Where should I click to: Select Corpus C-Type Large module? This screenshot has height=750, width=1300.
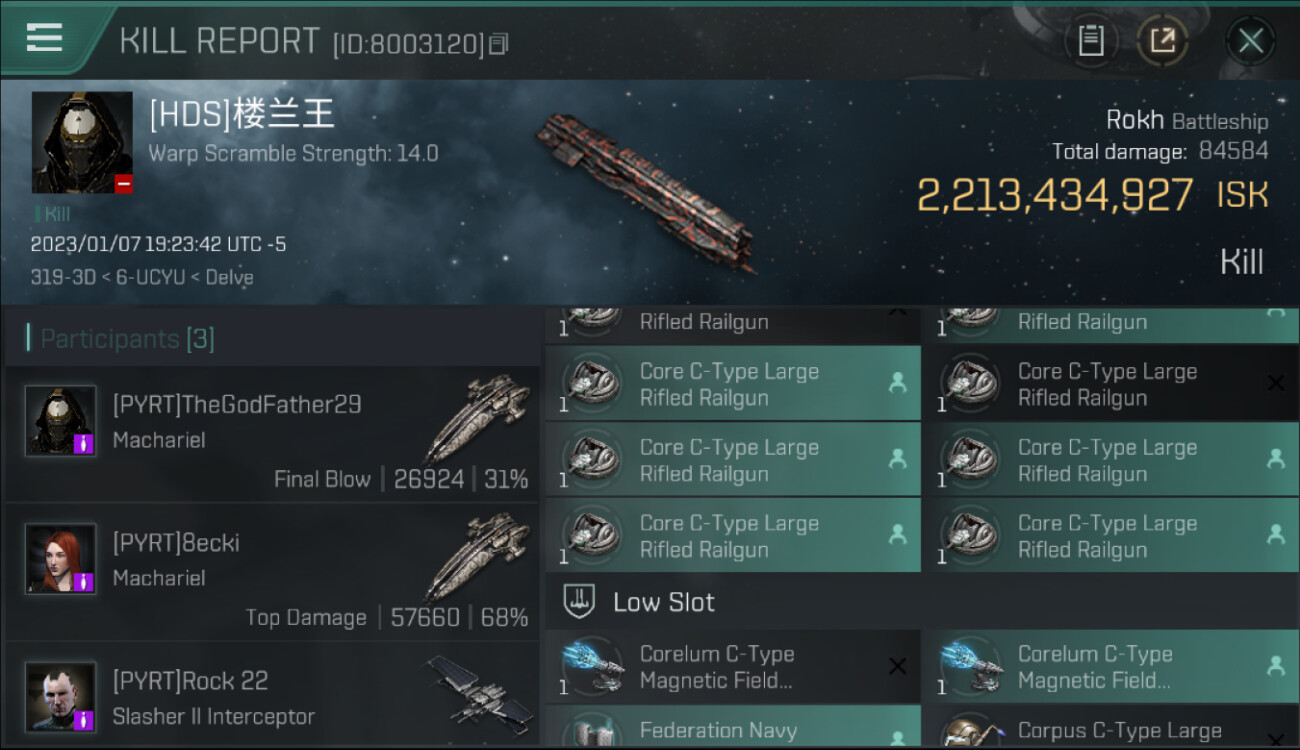(x=1111, y=726)
